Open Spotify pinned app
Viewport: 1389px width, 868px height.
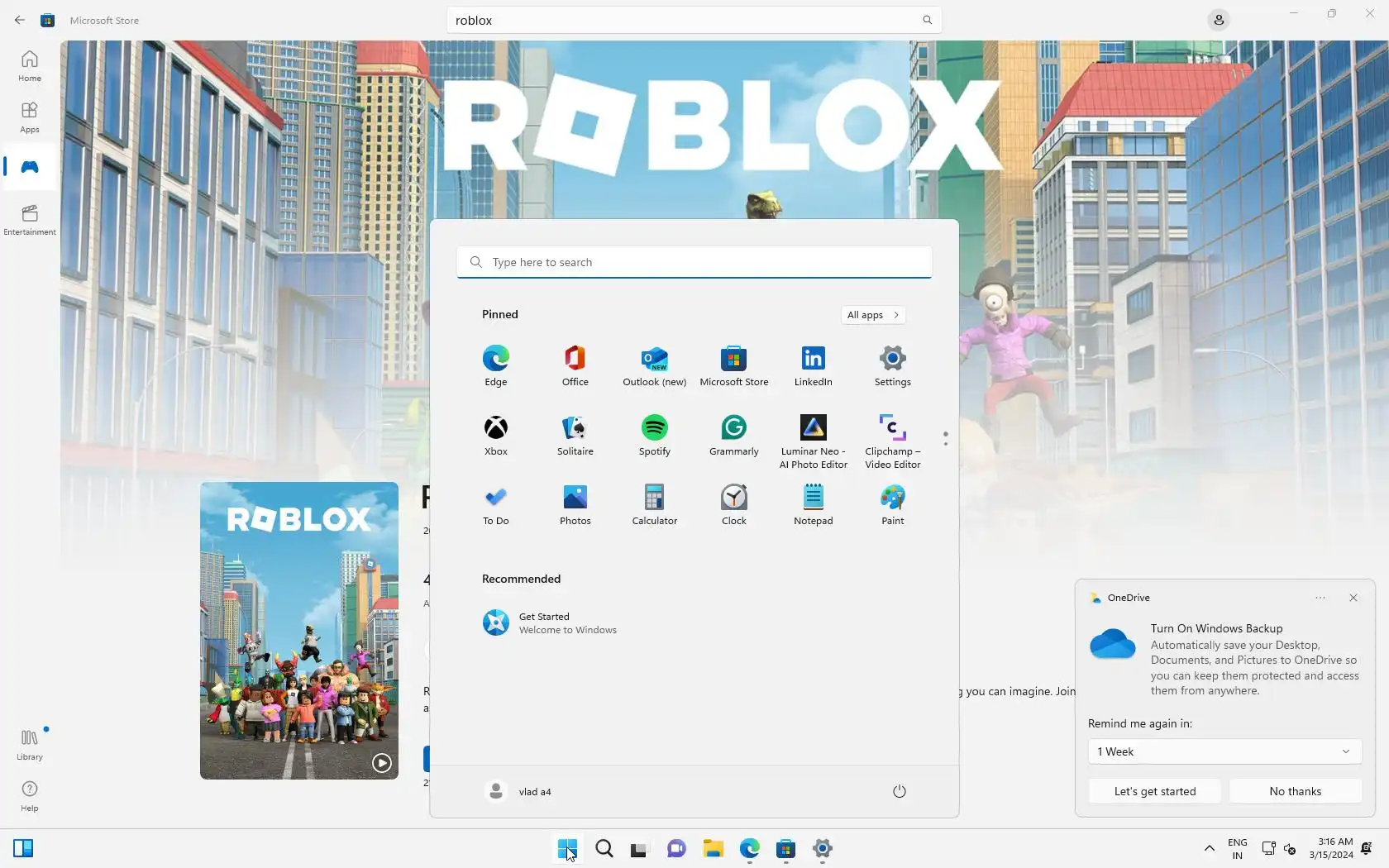click(655, 436)
